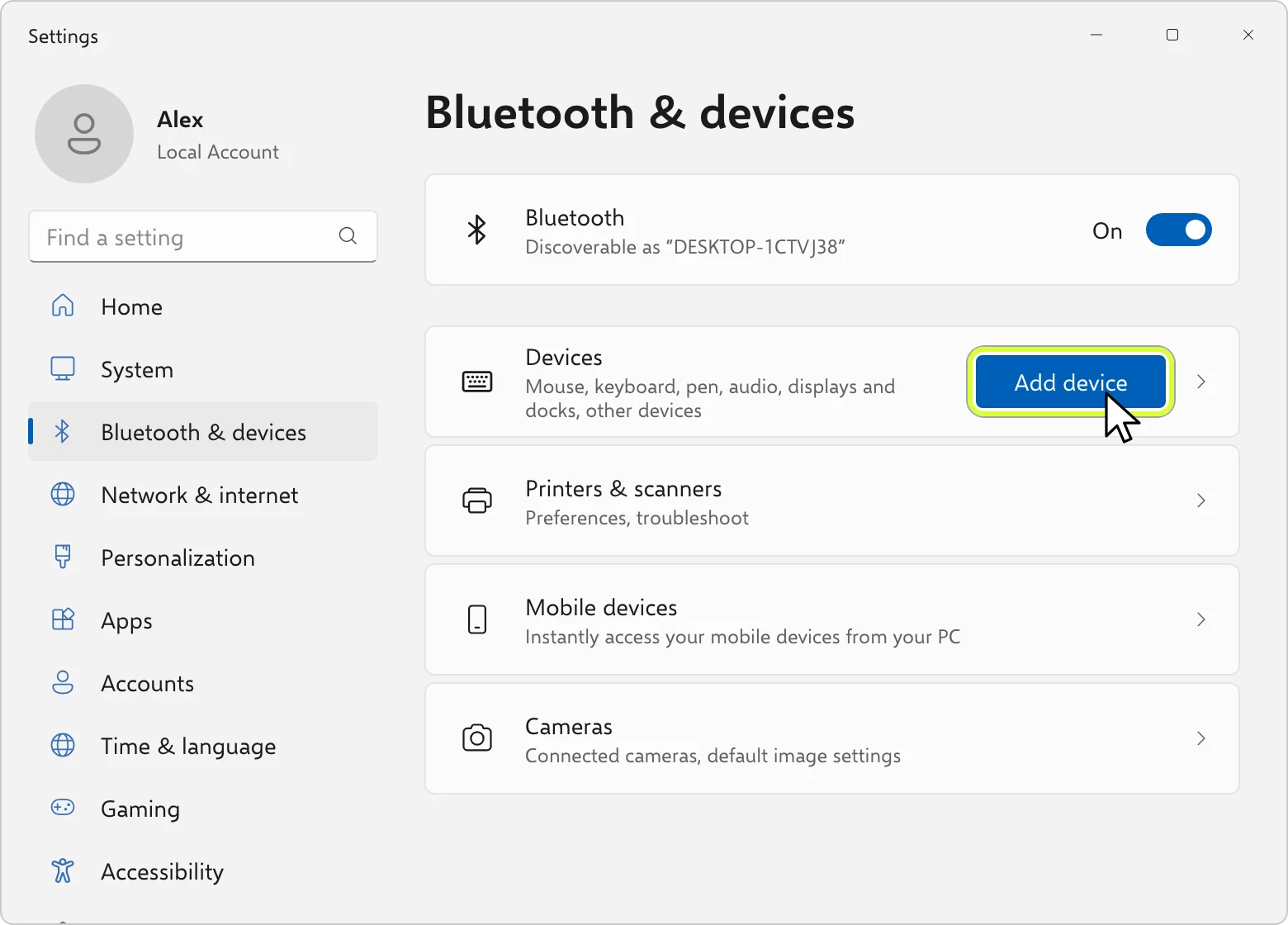
Task: Open Mobile devices chevron arrow
Action: (x=1201, y=619)
